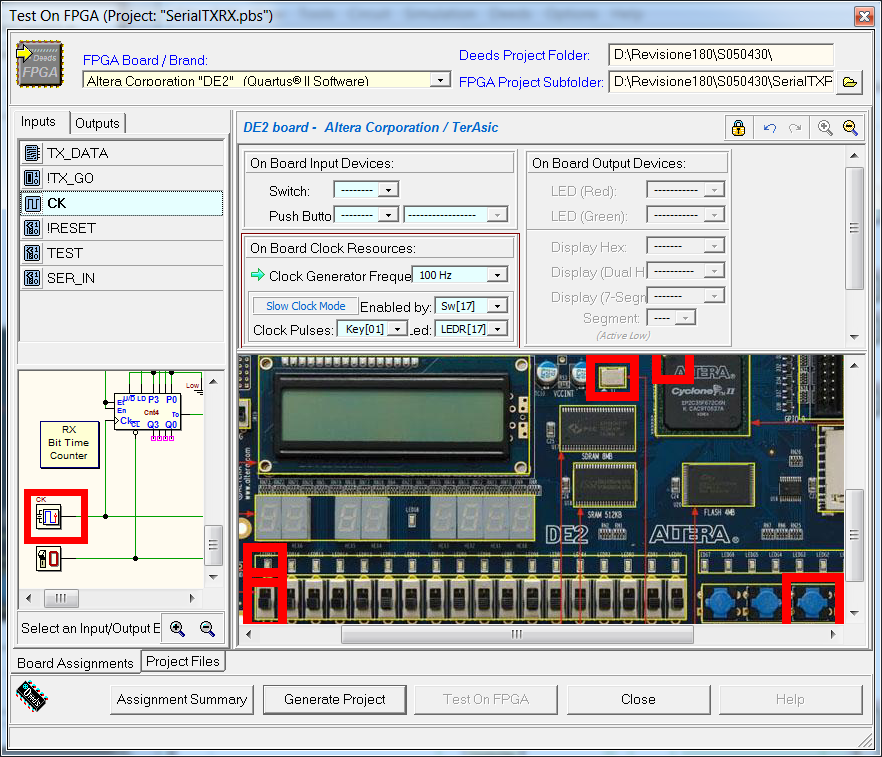Image resolution: width=882 pixels, height=757 pixels.
Task: Zoom in on the DE2 board image
Action: pyautogui.click(x=825, y=128)
